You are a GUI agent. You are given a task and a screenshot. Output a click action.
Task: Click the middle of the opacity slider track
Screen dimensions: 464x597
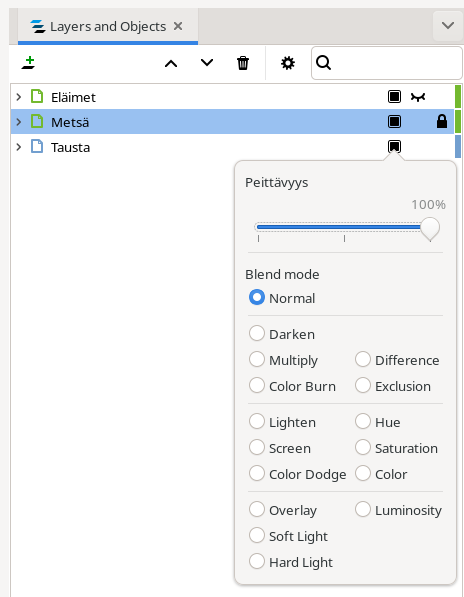(x=344, y=227)
